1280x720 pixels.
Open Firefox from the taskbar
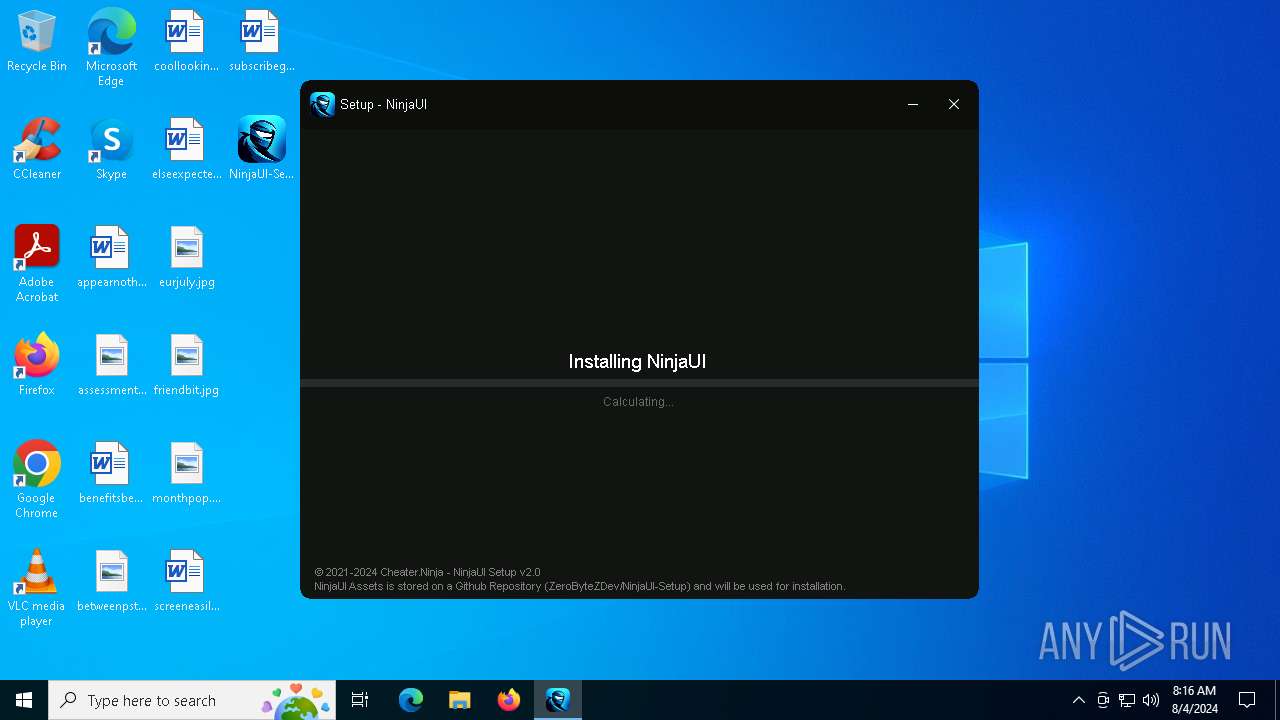(509, 700)
